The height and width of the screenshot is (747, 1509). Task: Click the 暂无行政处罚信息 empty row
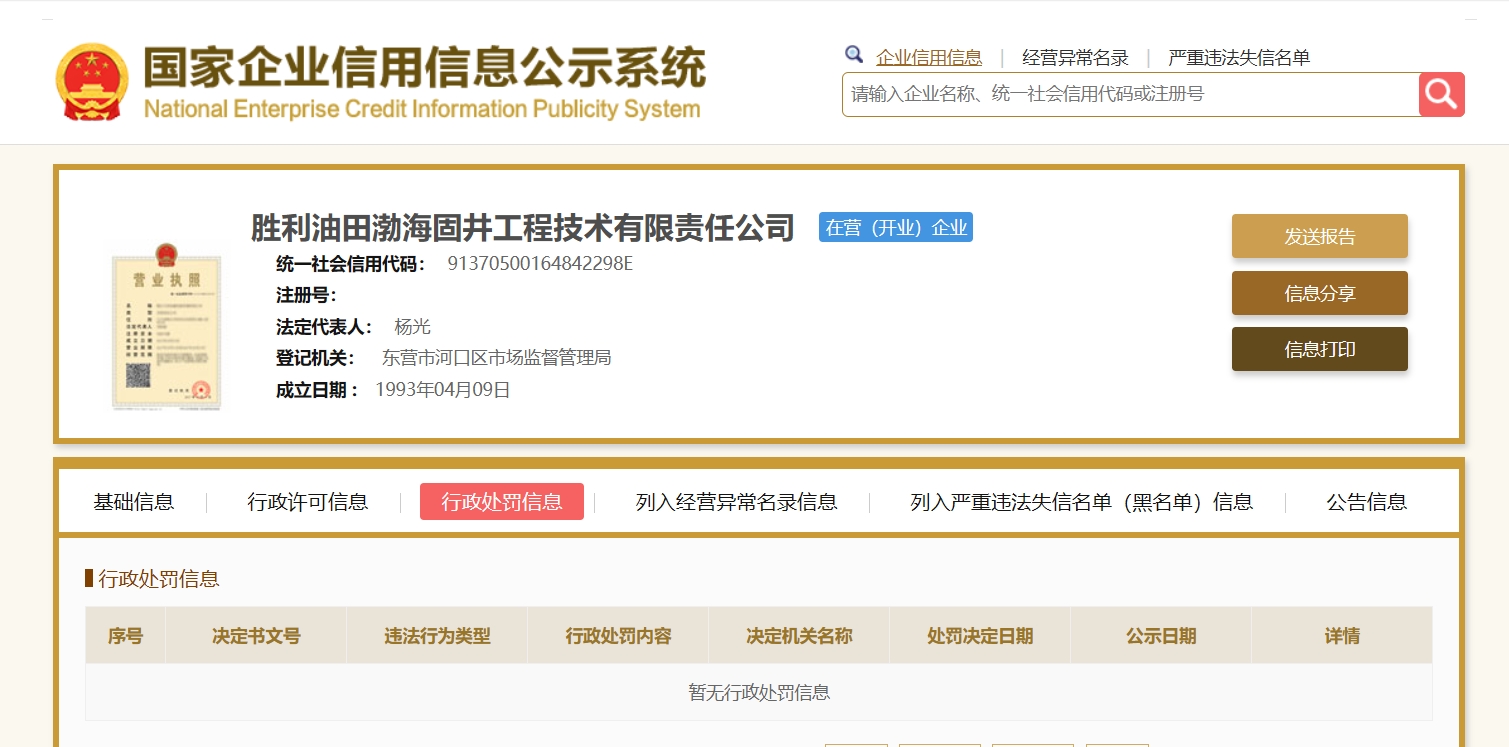[x=759, y=692]
